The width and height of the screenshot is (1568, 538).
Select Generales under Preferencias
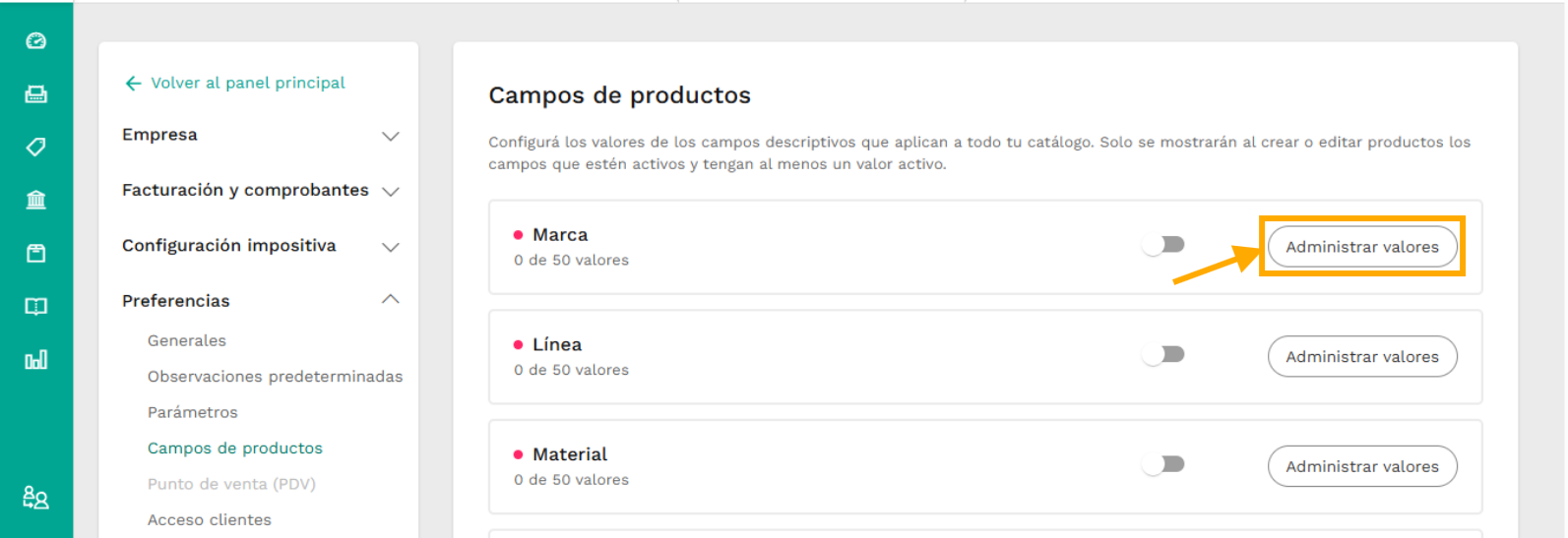pos(187,341)
